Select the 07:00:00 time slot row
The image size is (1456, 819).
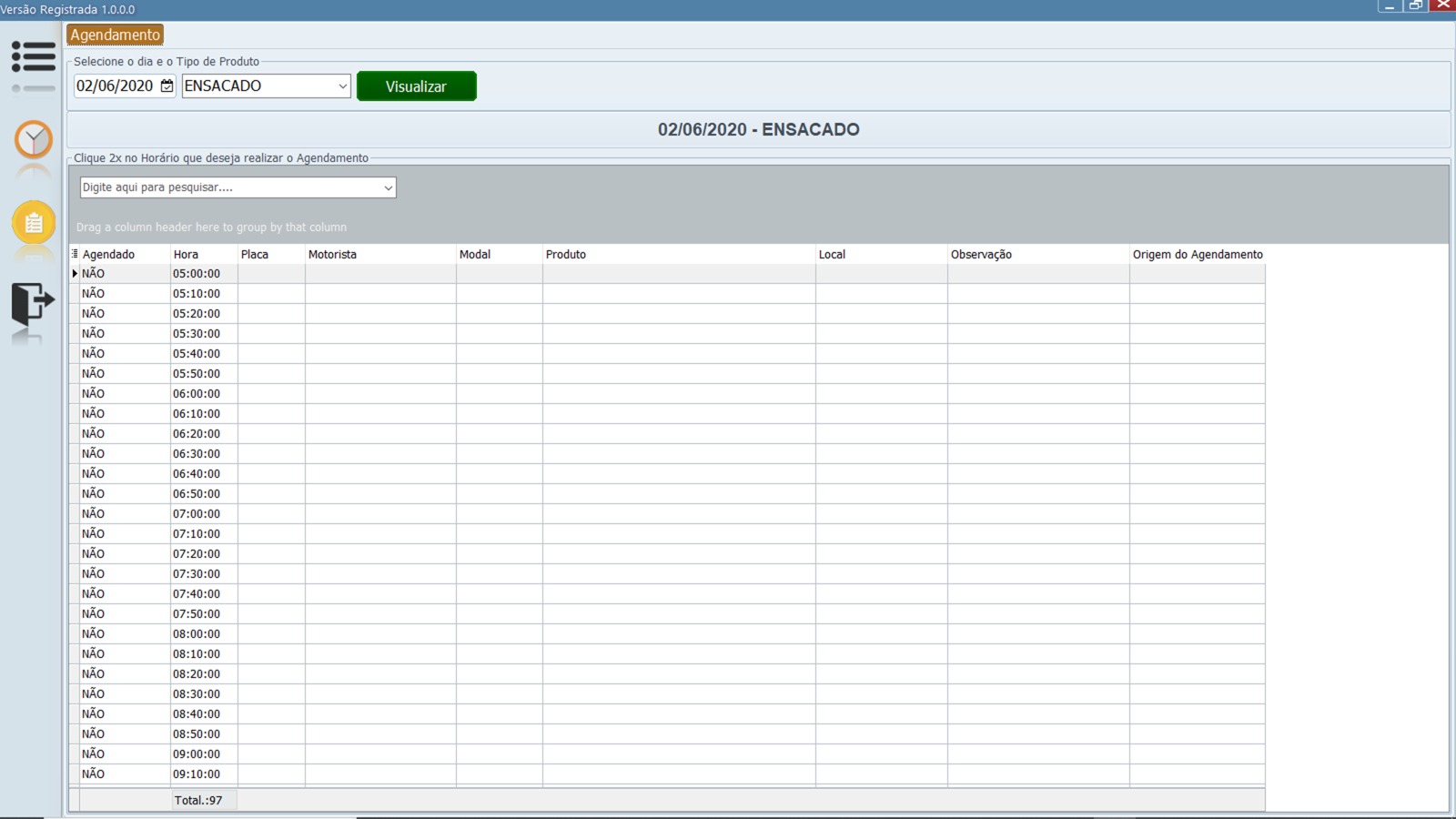point(197,513)
